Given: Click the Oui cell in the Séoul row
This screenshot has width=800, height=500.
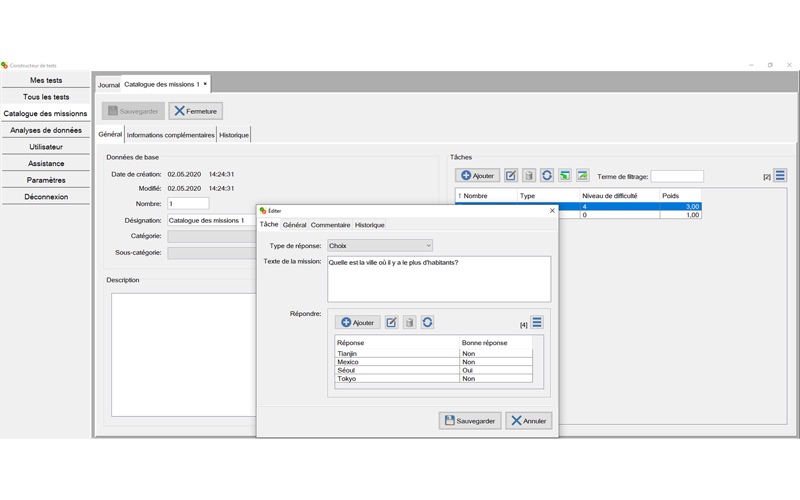Looking at the screenshot, I should pos(495,370).
